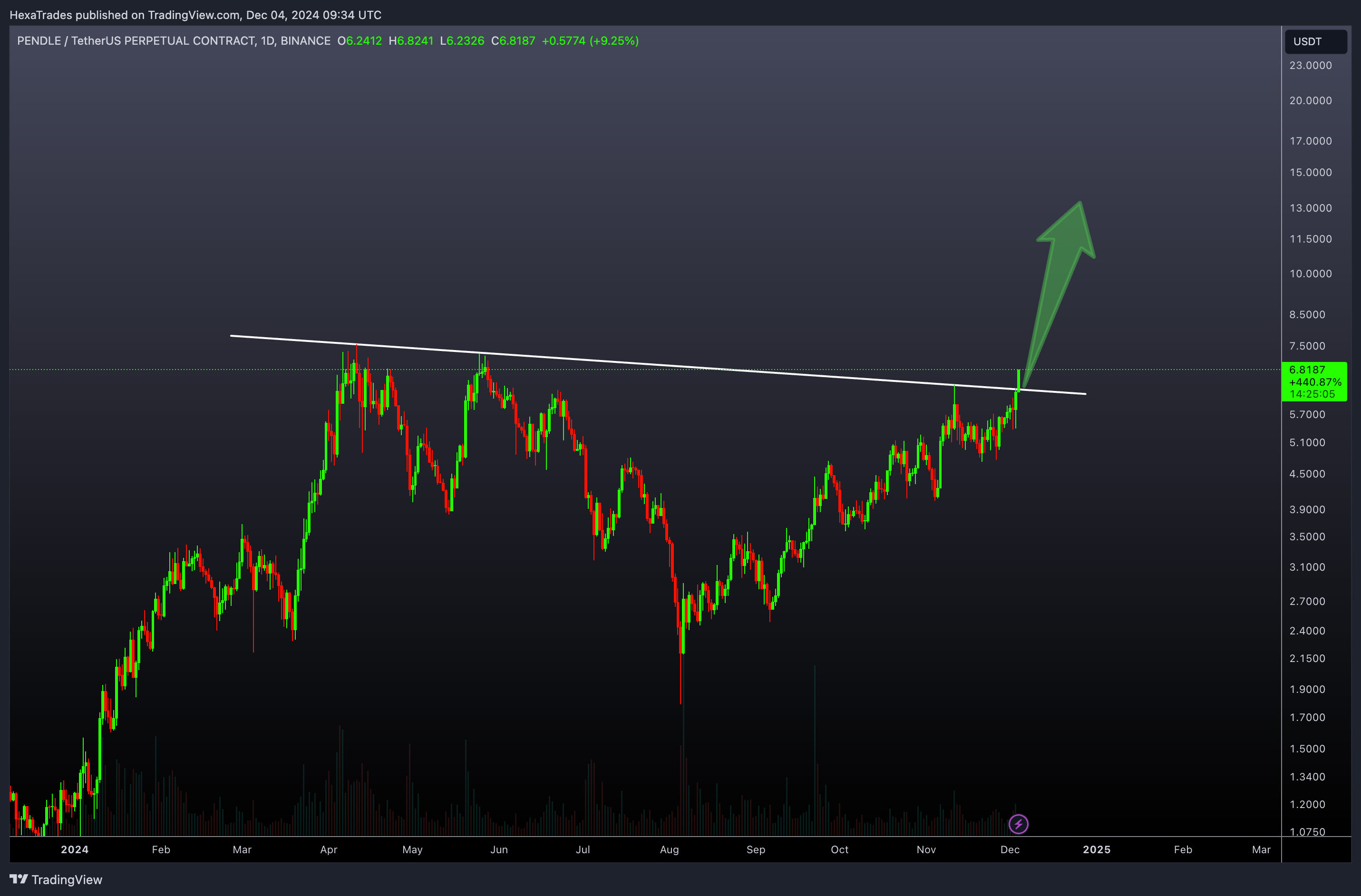Click the 5.7000 price axis label
Viewport: 1361px width, 896px height.
(1307, 415)
